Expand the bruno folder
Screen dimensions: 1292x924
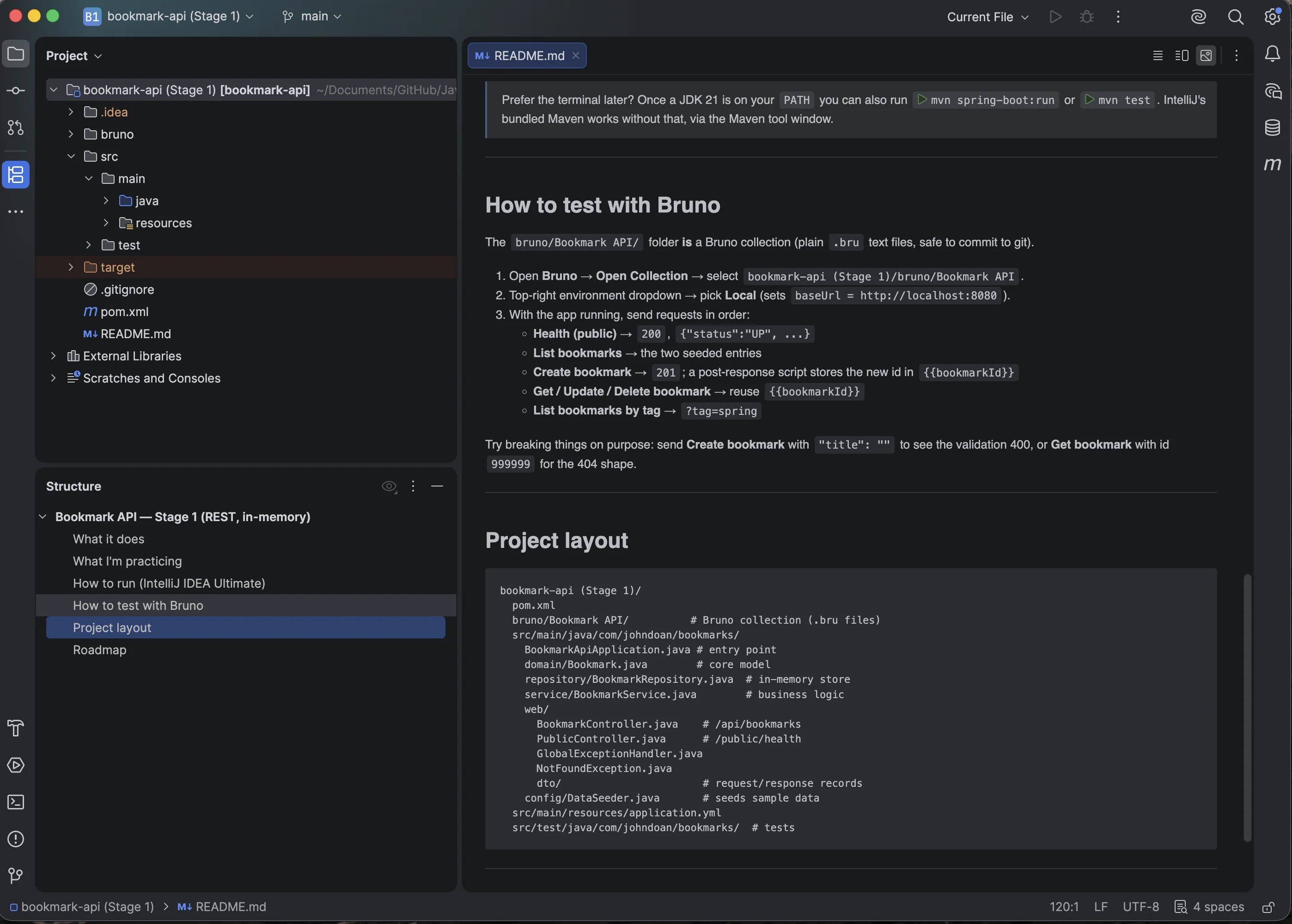coord(71,134)
